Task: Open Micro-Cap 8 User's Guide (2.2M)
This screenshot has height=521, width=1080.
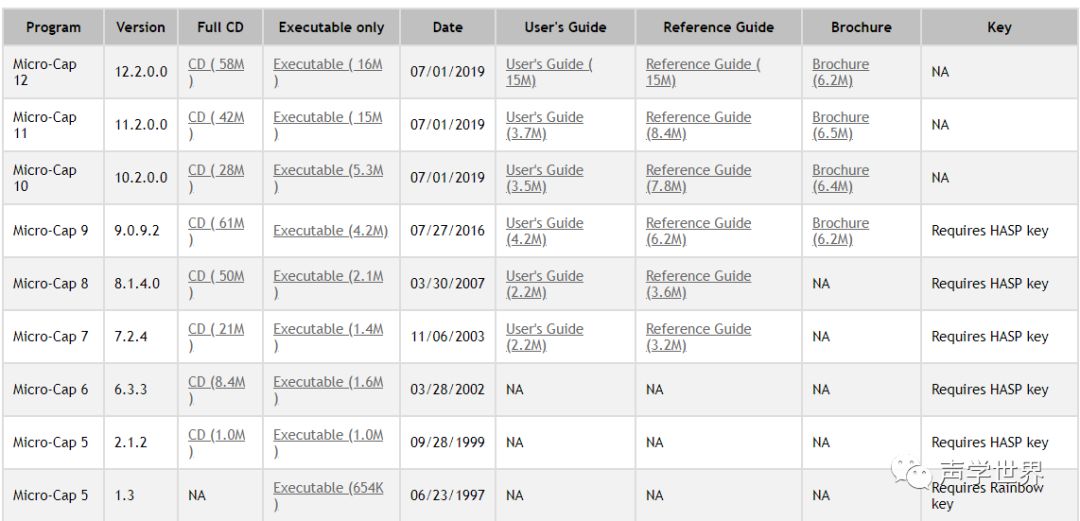Action: [544, 277]
